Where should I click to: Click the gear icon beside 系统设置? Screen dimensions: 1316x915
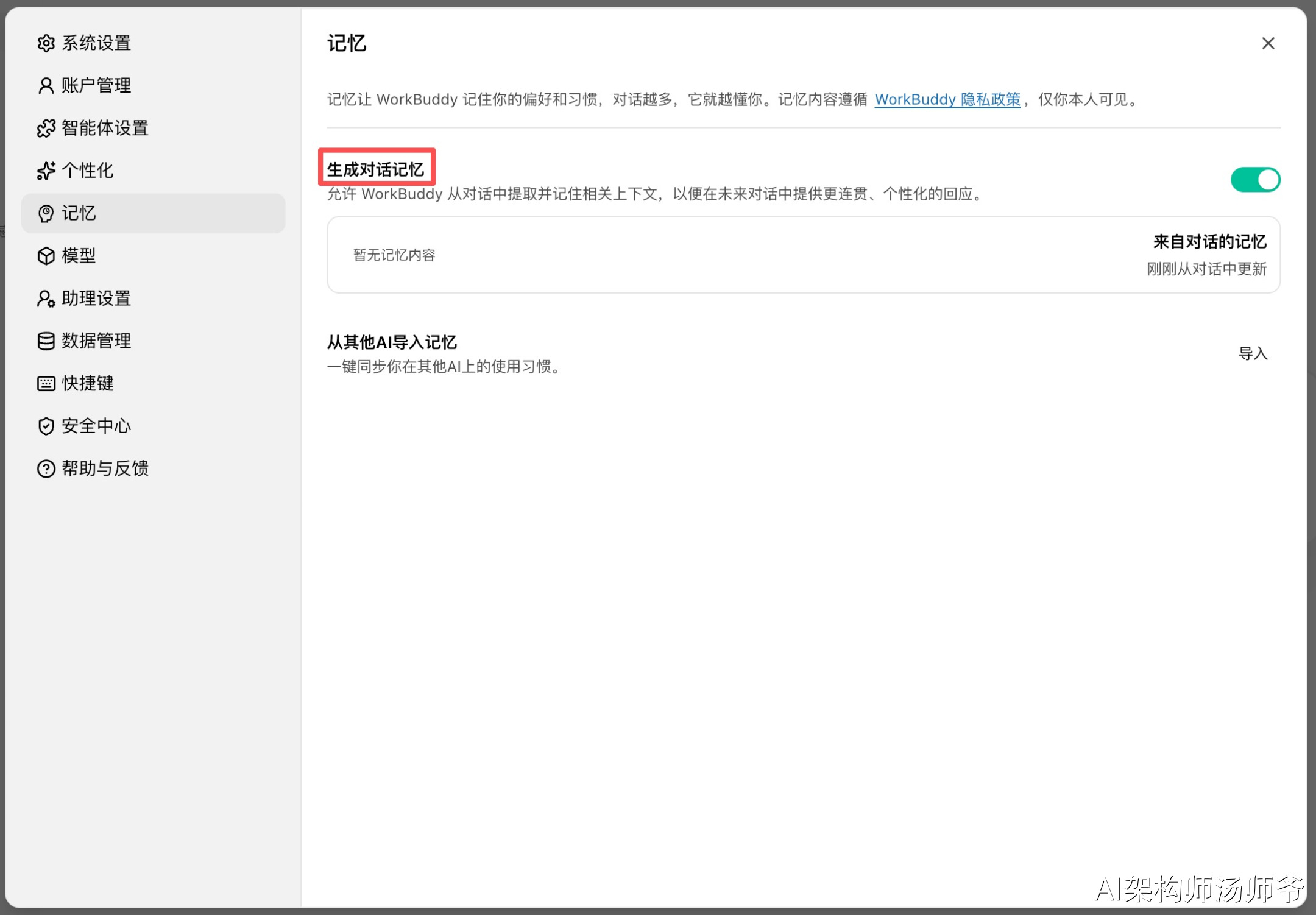(x=46, y=43)
